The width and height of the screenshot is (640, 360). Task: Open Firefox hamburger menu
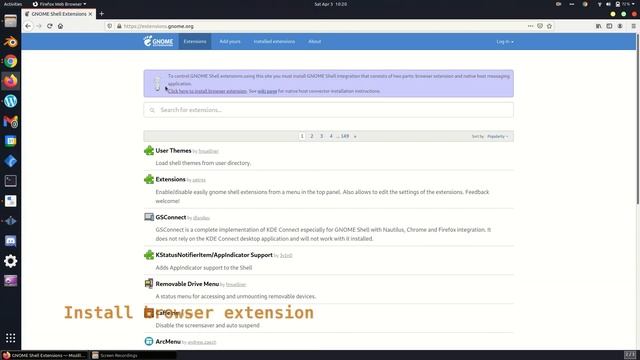633,26
